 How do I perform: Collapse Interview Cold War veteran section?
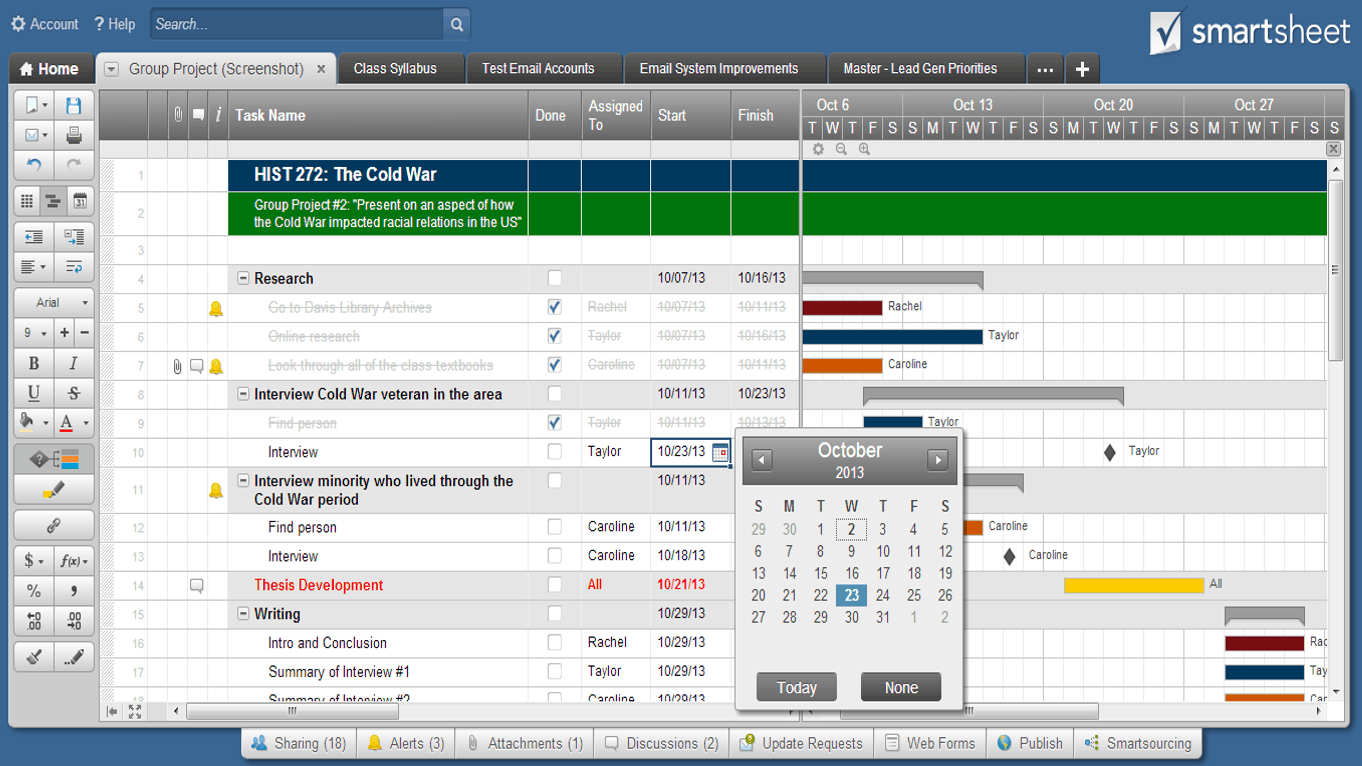(x=243, y=394)
